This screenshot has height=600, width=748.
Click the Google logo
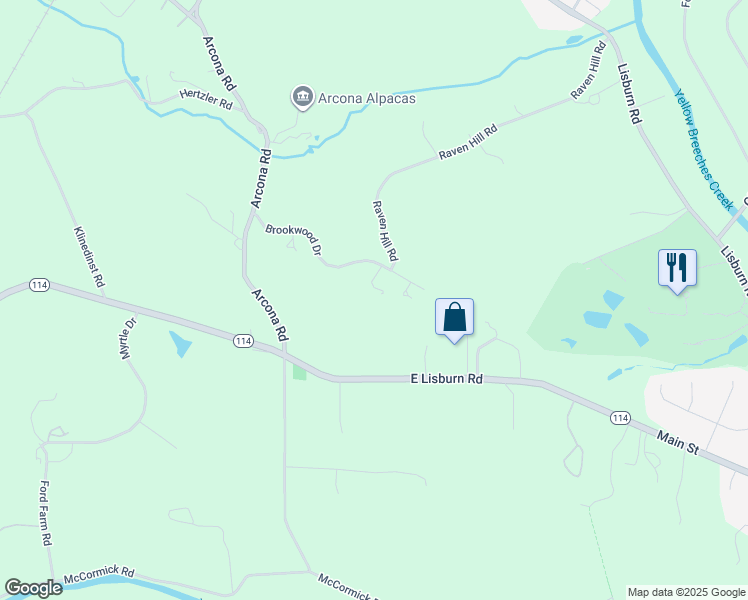pos(33,588)
